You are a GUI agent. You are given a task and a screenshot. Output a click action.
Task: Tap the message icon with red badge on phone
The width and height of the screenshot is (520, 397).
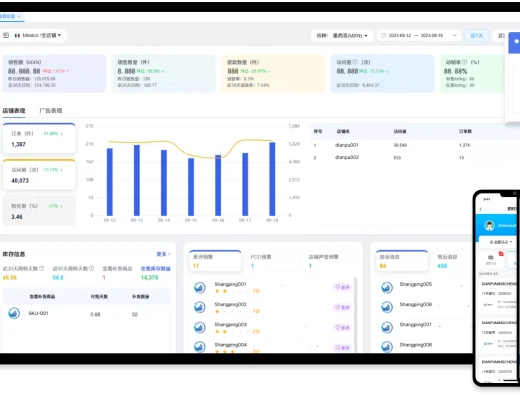(491, 258)
